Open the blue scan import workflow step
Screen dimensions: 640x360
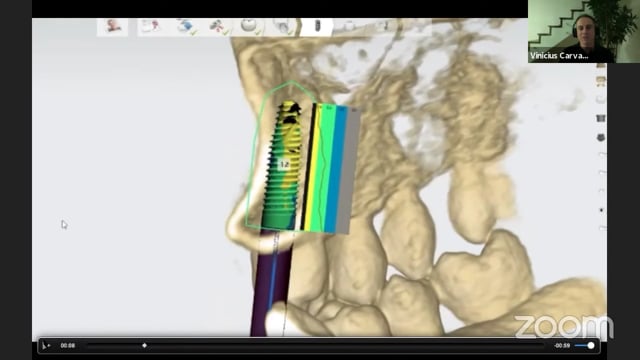tap(186, 27)
